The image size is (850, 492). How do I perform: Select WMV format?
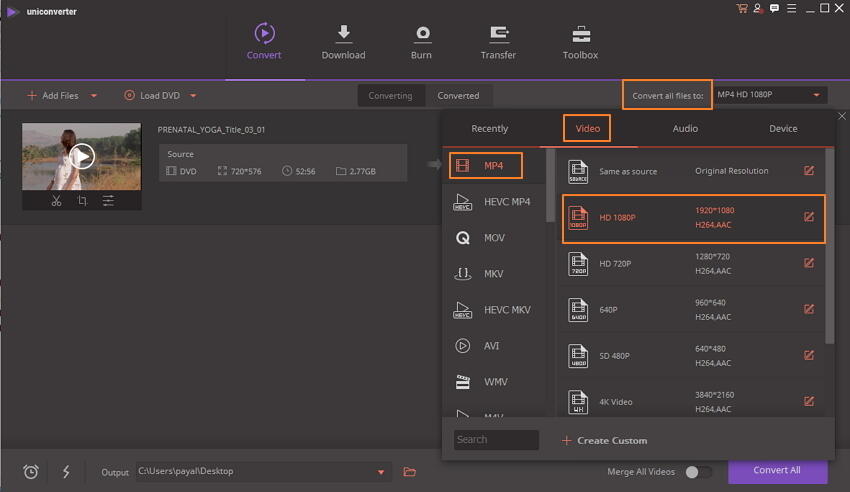pos(494,382)
